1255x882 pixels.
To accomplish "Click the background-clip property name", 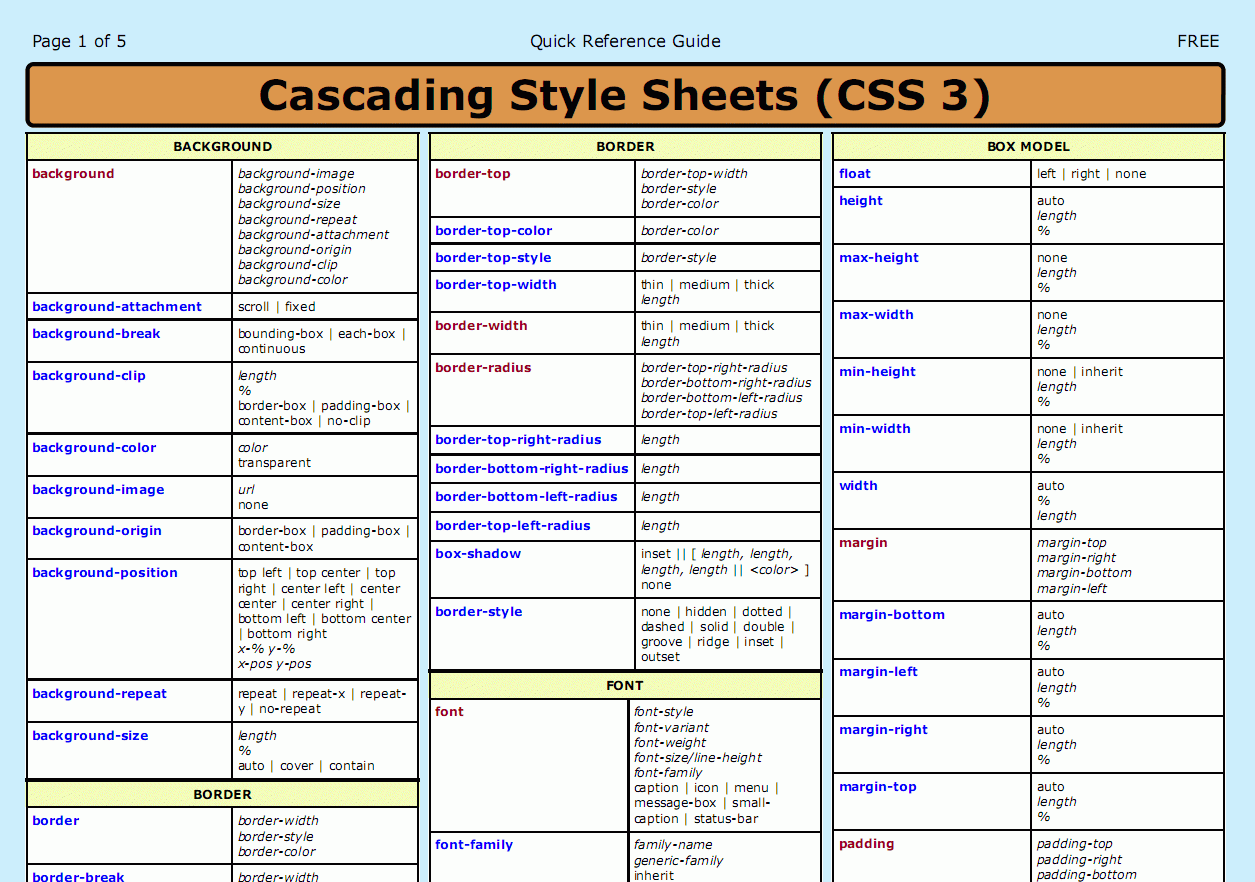I will coord(87,375).
